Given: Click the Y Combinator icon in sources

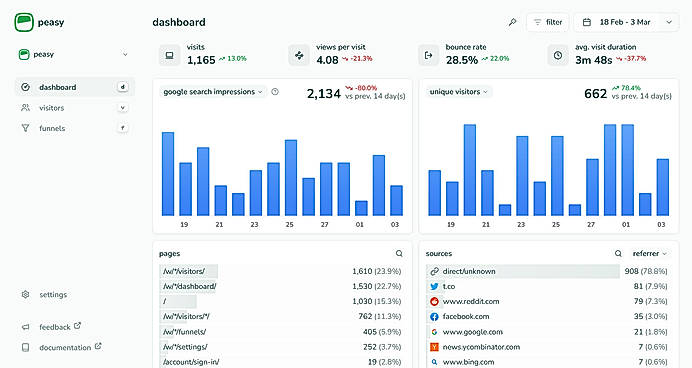Looking at the screenshot, I should [434, 347].
